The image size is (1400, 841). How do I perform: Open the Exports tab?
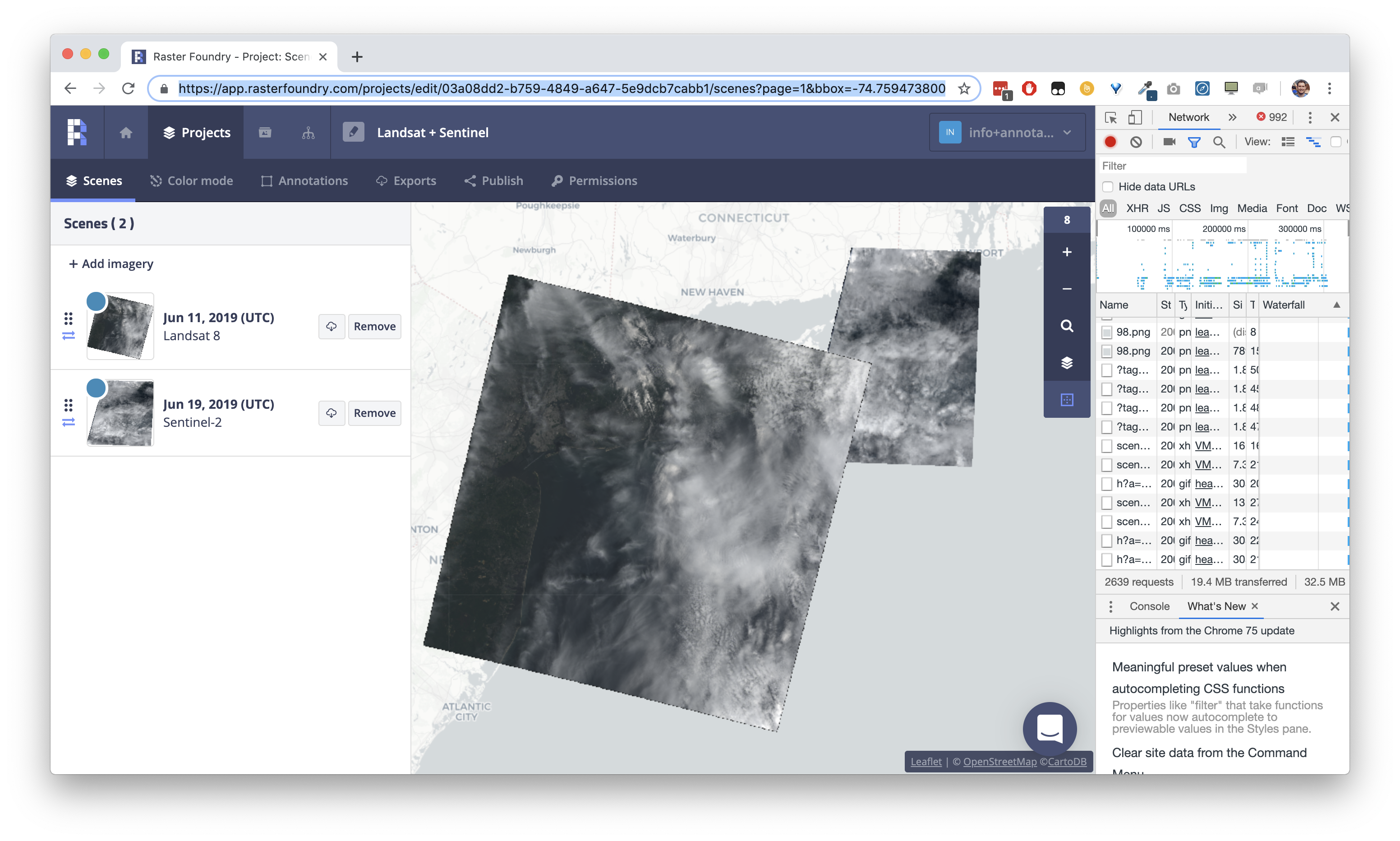point(406,181)
